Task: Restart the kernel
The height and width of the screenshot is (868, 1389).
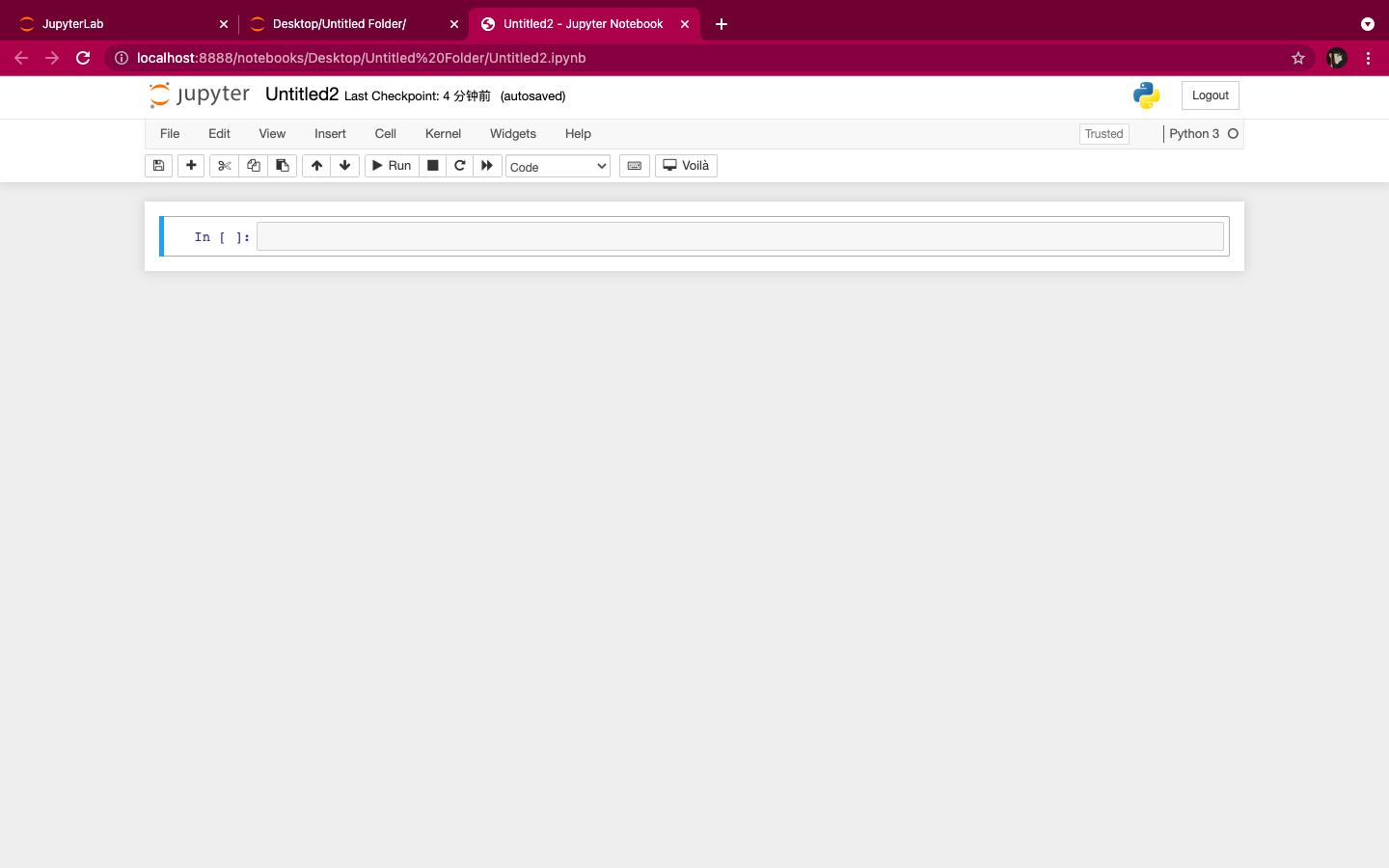Action: tap(459, 165)
